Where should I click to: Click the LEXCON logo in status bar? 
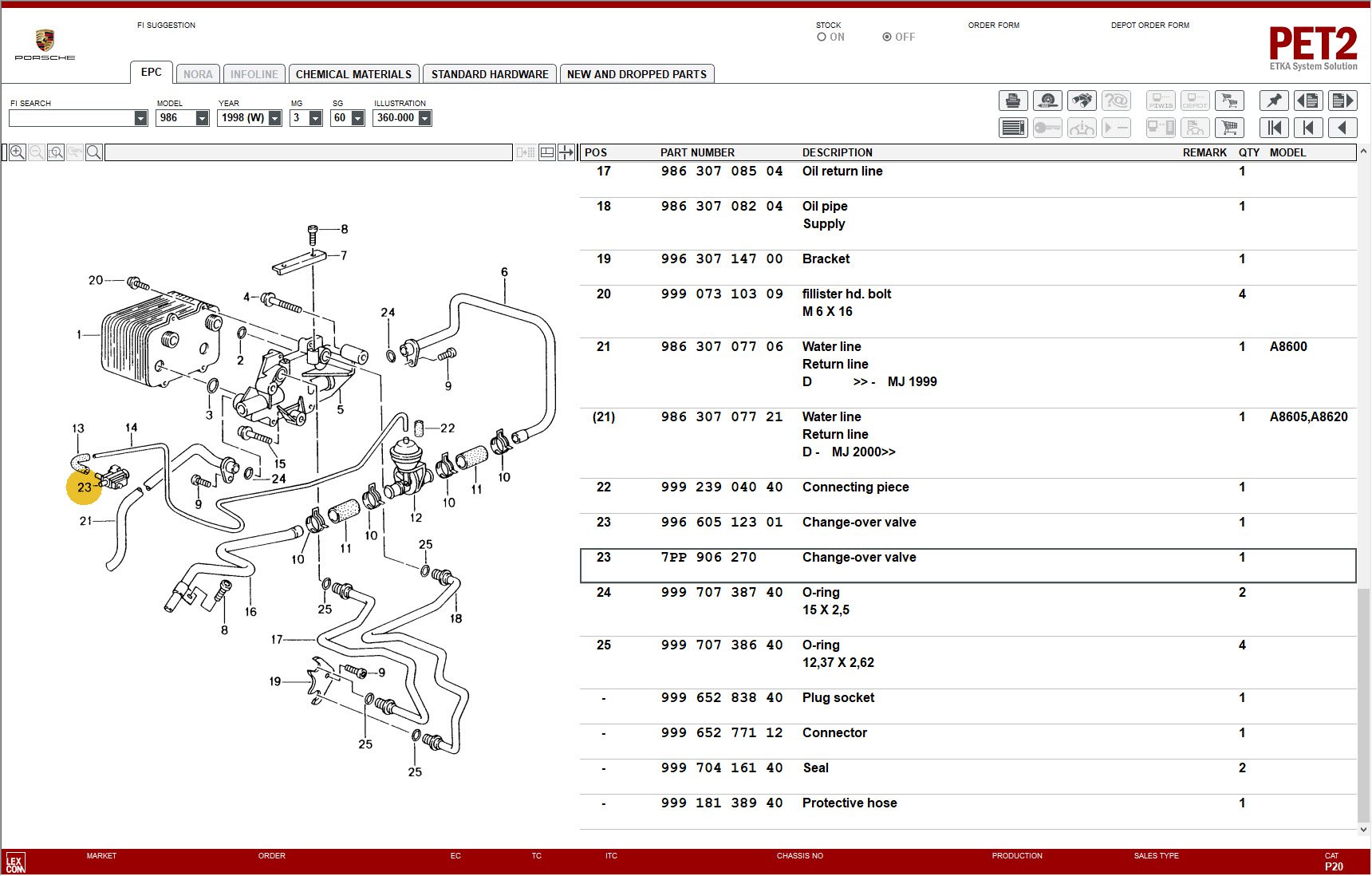(x=16, y=862)
